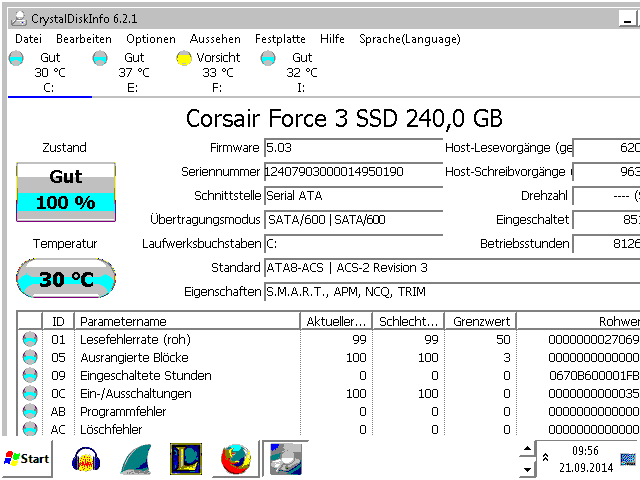
Task: Click the CrystalDiskInfo title bar icon
Action: pyautogui.click(x=18, y=19)
